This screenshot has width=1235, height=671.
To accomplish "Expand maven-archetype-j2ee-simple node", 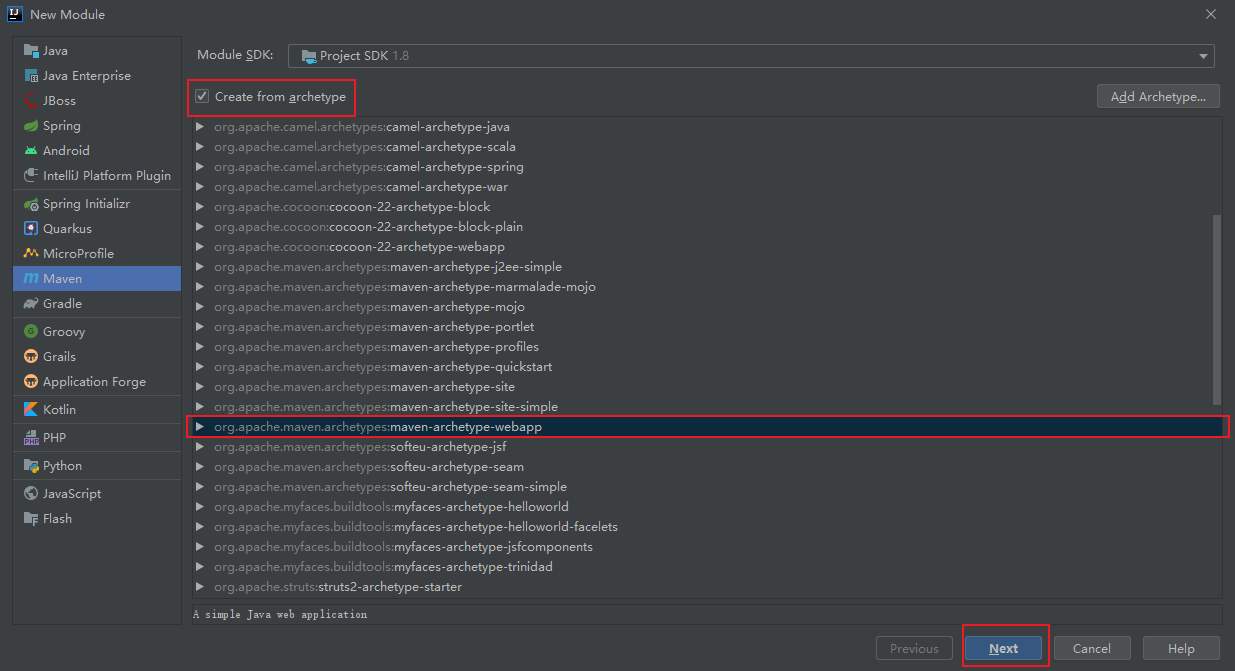I will [200, 267].
